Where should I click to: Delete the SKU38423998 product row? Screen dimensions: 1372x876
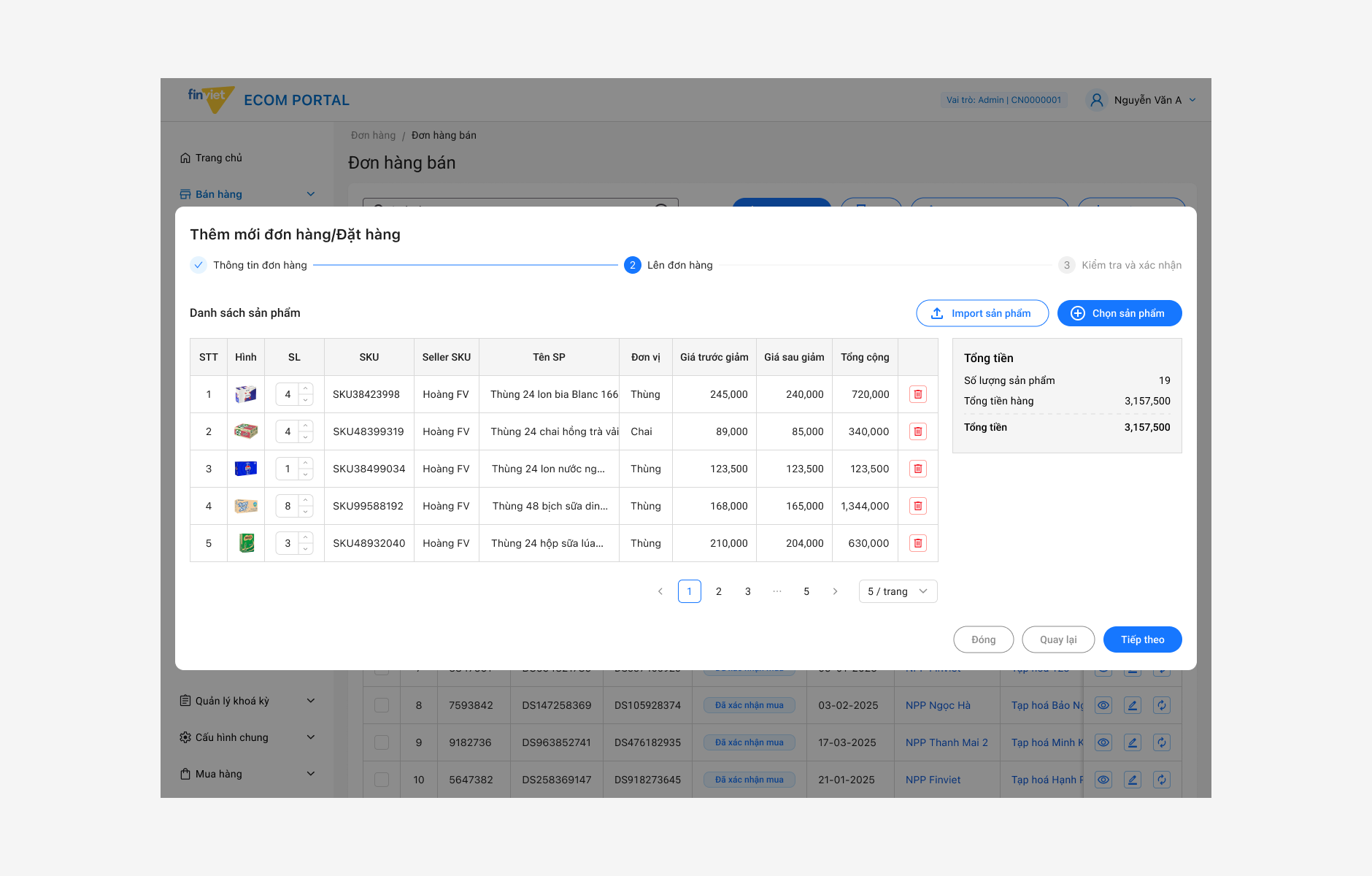point(918,394)
